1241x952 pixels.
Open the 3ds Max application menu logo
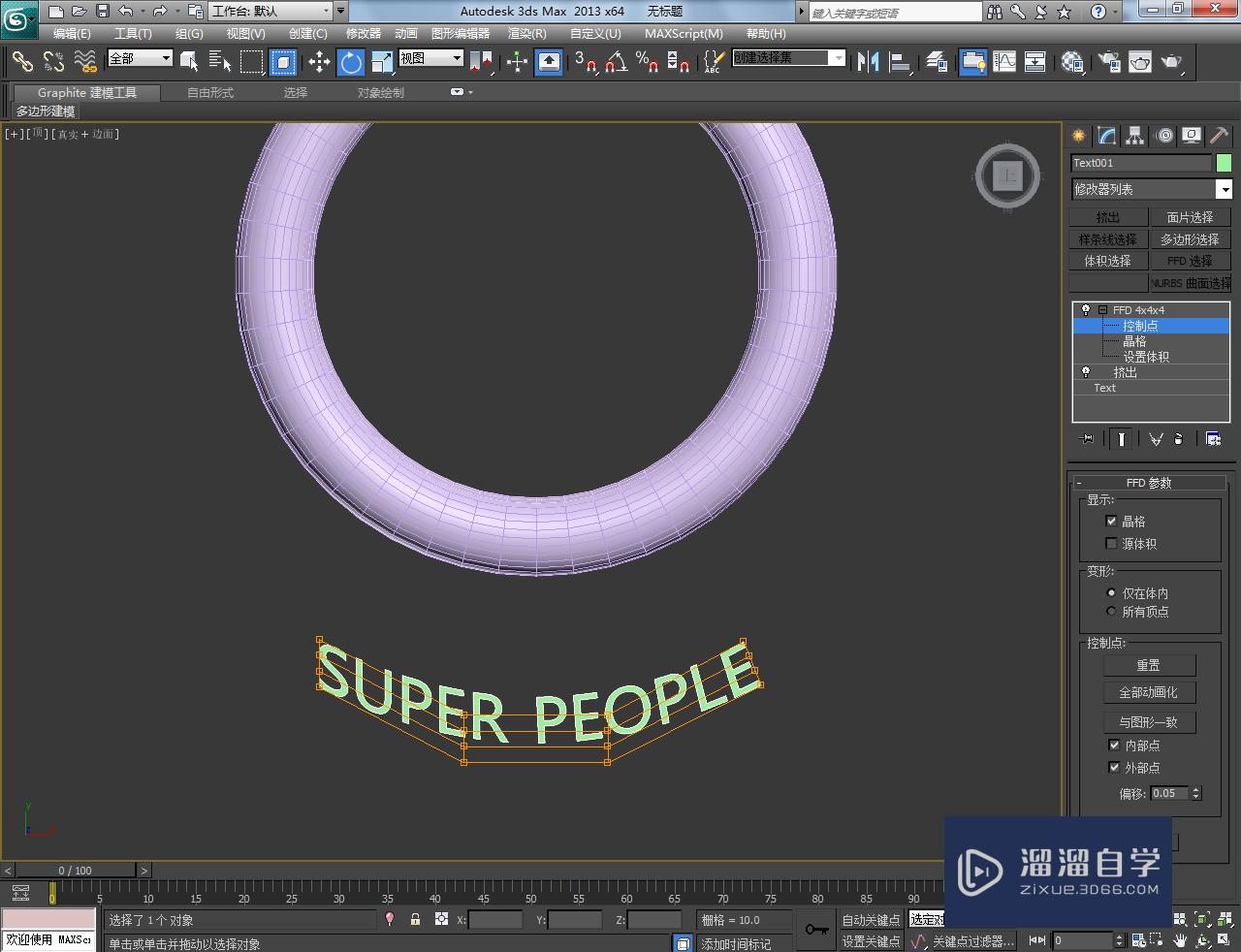tap(19, 16)
